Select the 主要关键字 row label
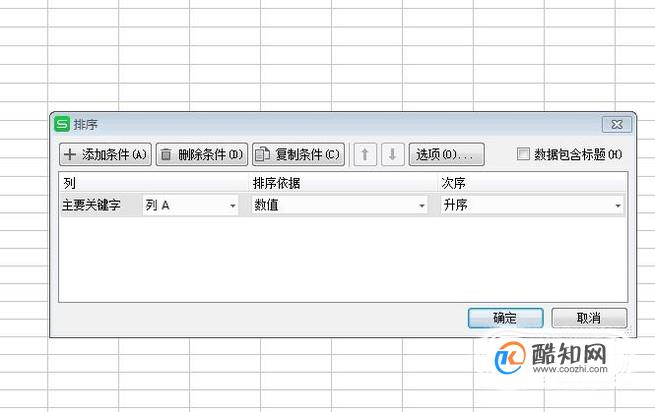 pyautogui.click(x=91, y=205)
